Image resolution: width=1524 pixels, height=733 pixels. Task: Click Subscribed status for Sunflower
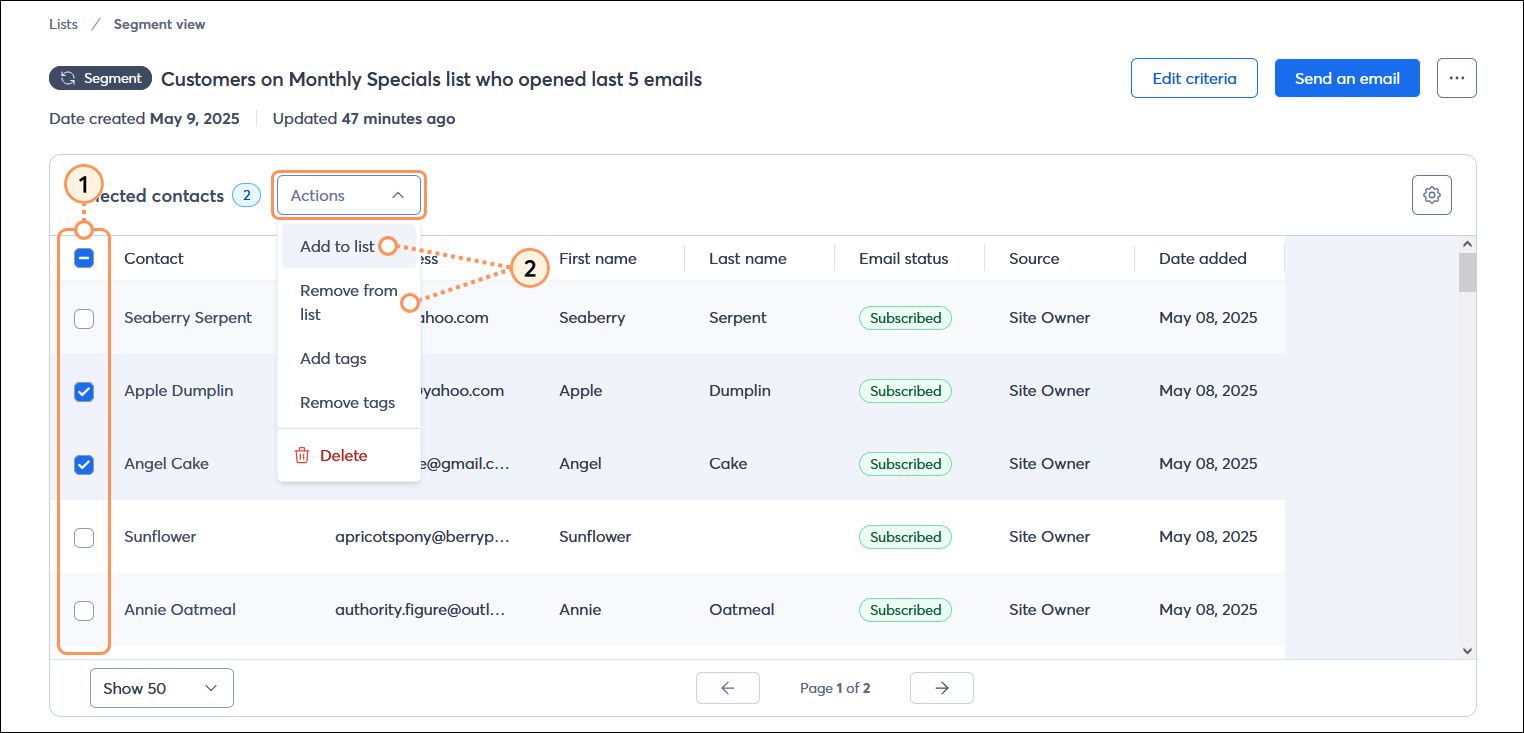tap(905, 537)
